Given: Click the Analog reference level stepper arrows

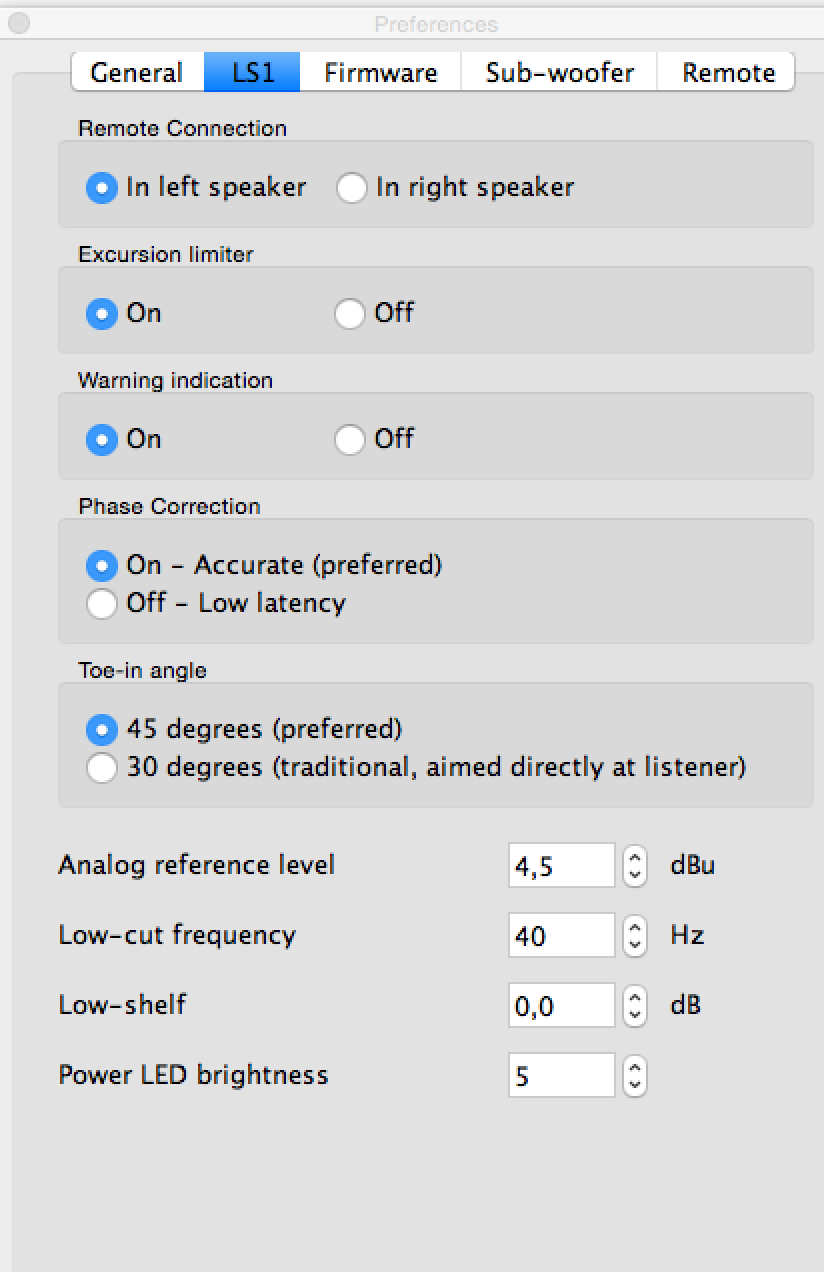Looking at the screenshot, I should pos(634,865).
